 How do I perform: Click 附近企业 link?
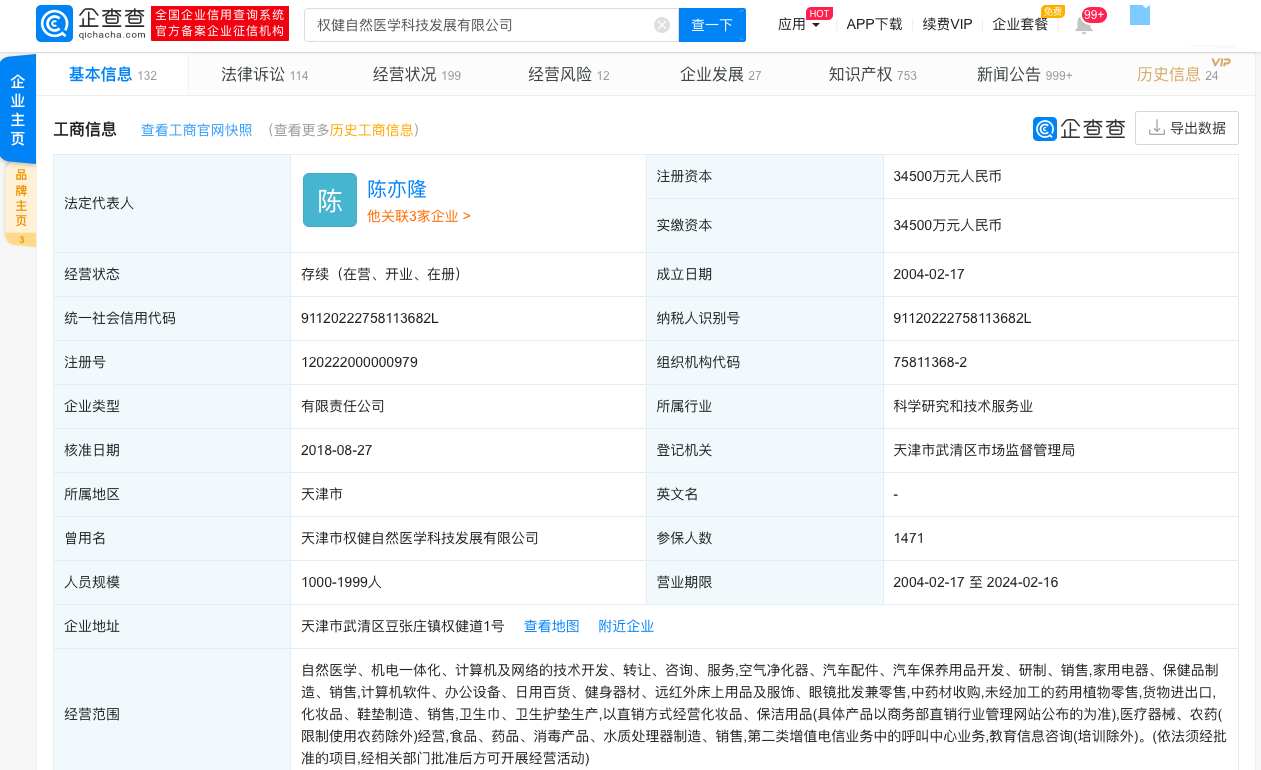(626, 626)
